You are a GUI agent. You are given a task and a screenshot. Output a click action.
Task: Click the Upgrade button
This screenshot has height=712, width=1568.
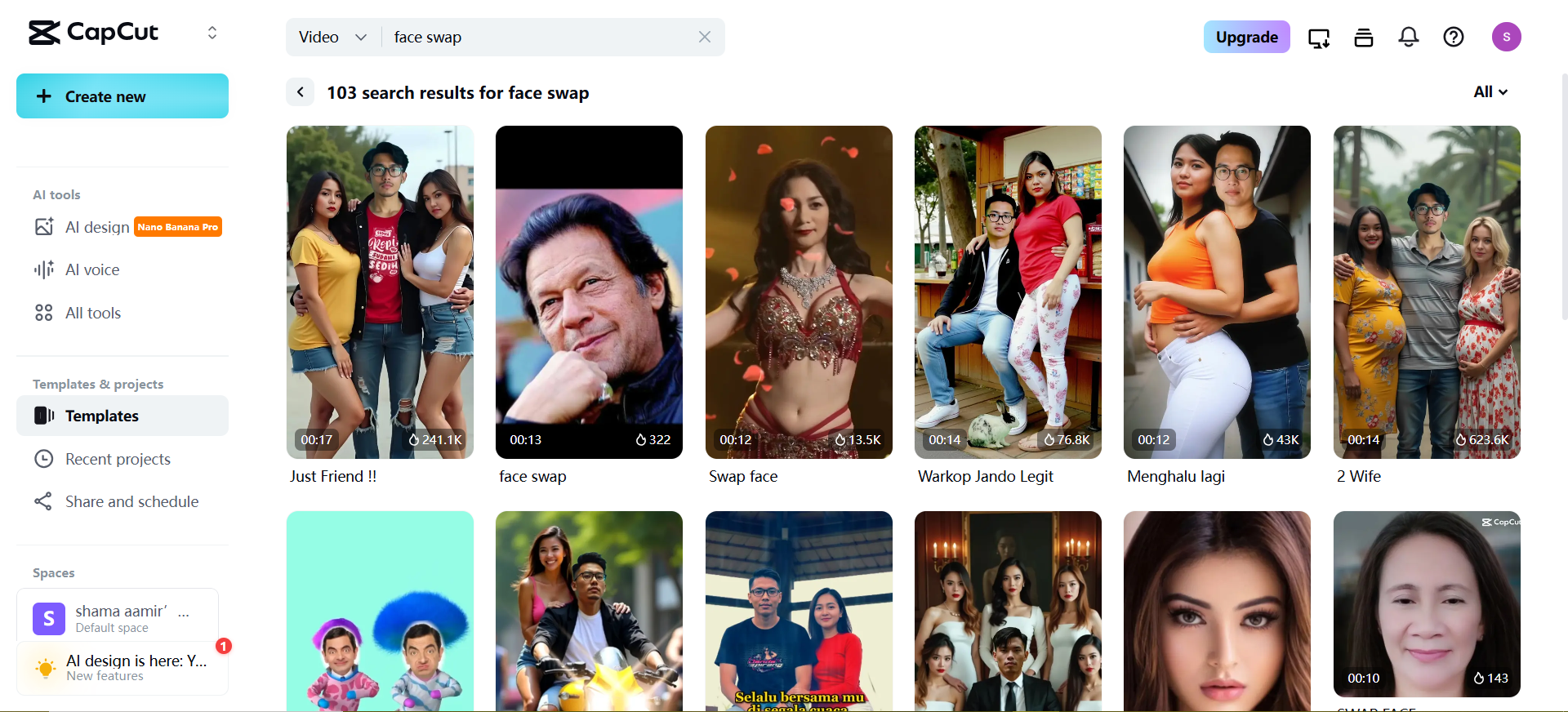tap(1246, 37)
